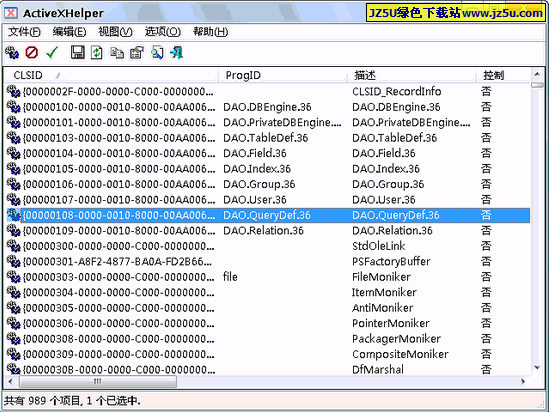Click the horizontal scrollbar thumb
This screenshot has height=412, width=549.
(98, 382)
